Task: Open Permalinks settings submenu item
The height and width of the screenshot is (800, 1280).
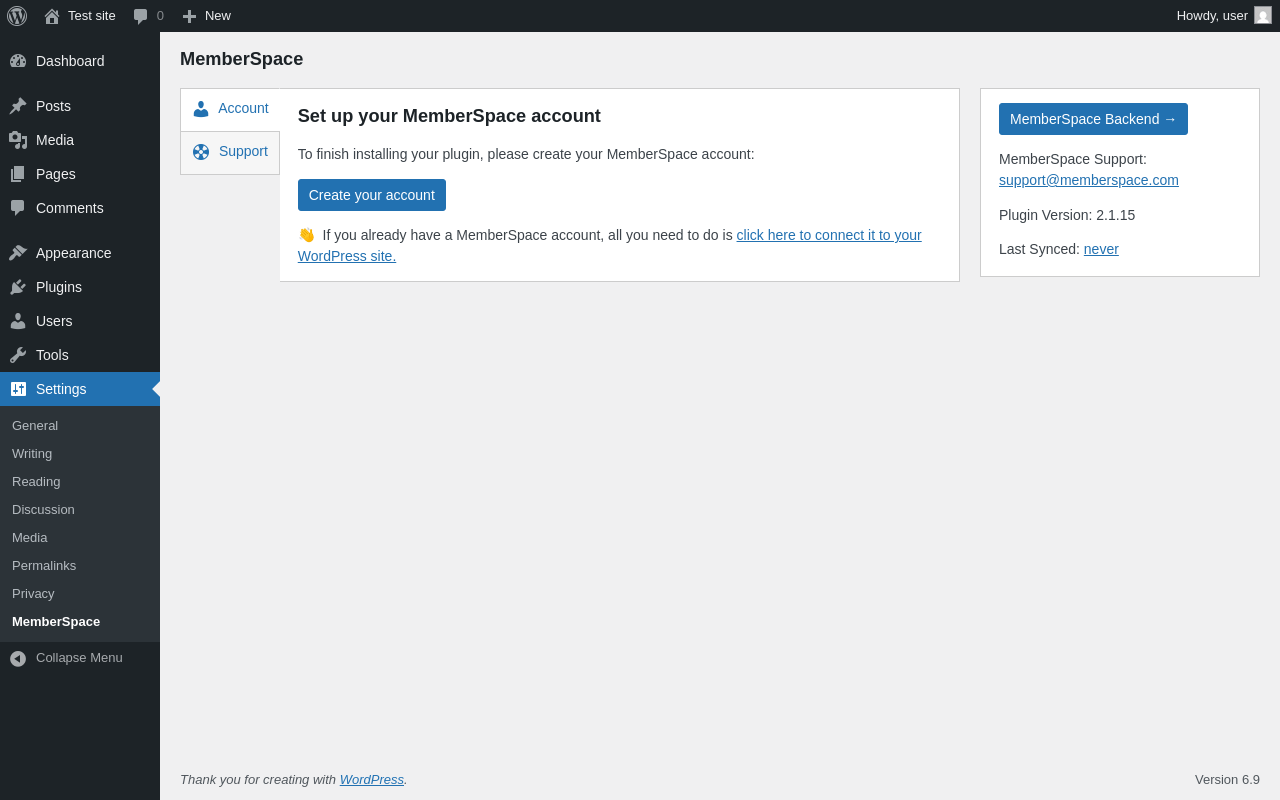Action: tap(44, 566)
